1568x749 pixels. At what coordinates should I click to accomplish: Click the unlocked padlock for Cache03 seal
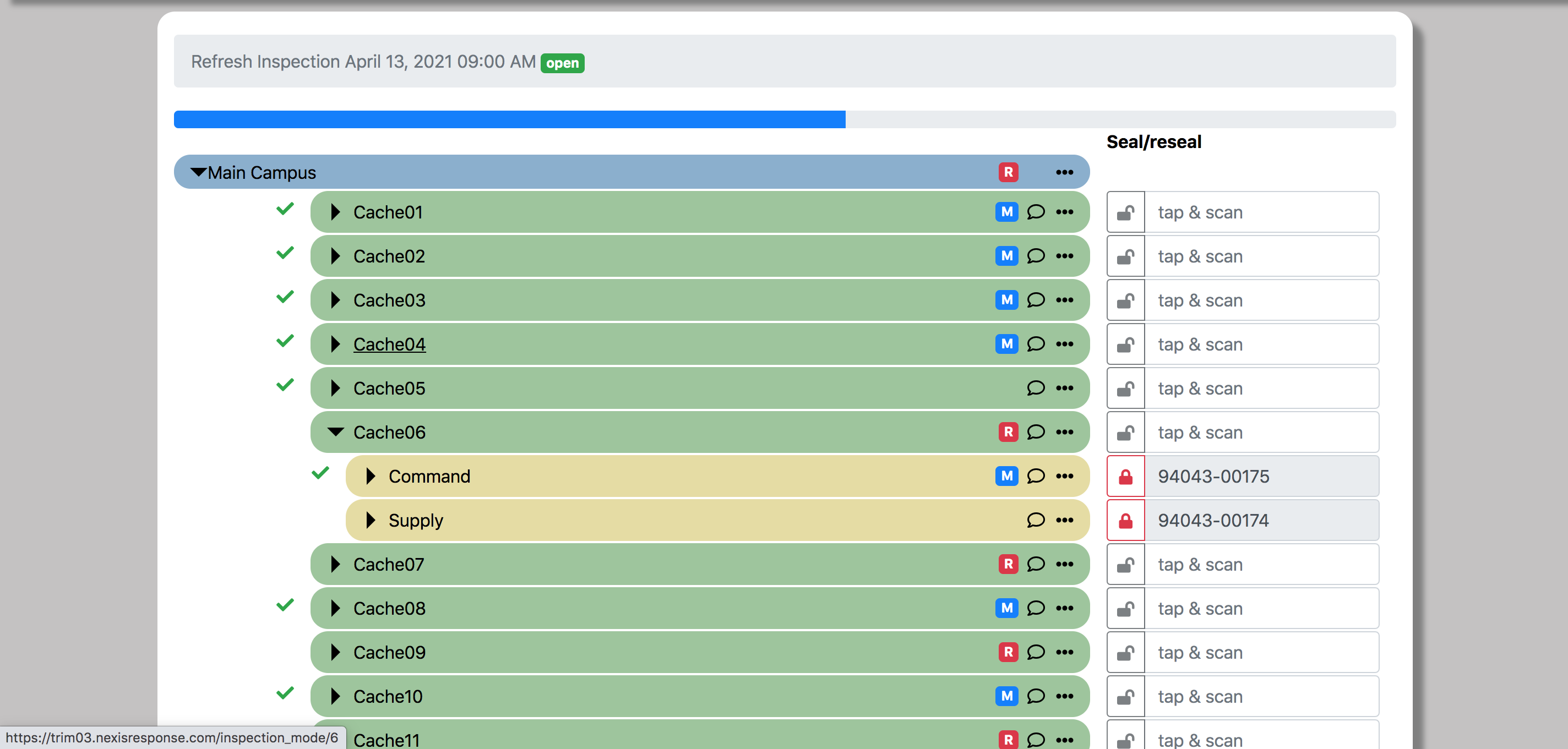tap(1125, 300)
